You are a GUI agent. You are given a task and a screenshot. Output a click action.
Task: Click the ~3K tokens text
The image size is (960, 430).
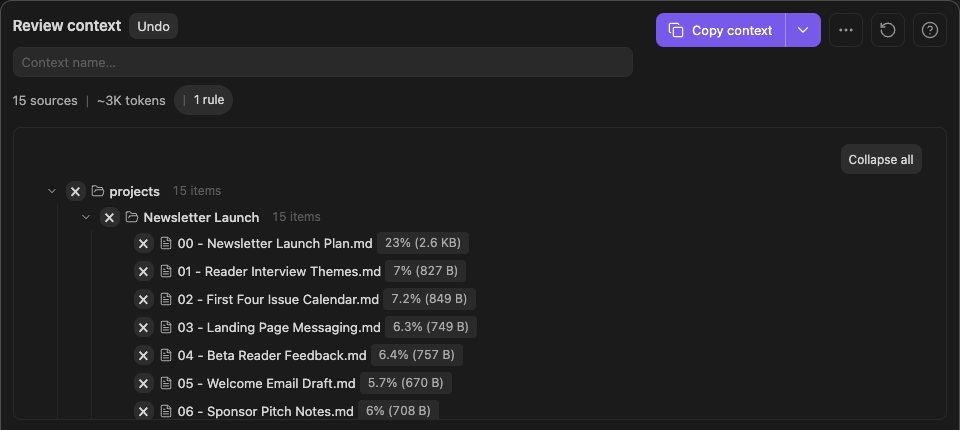click(131, 100)
